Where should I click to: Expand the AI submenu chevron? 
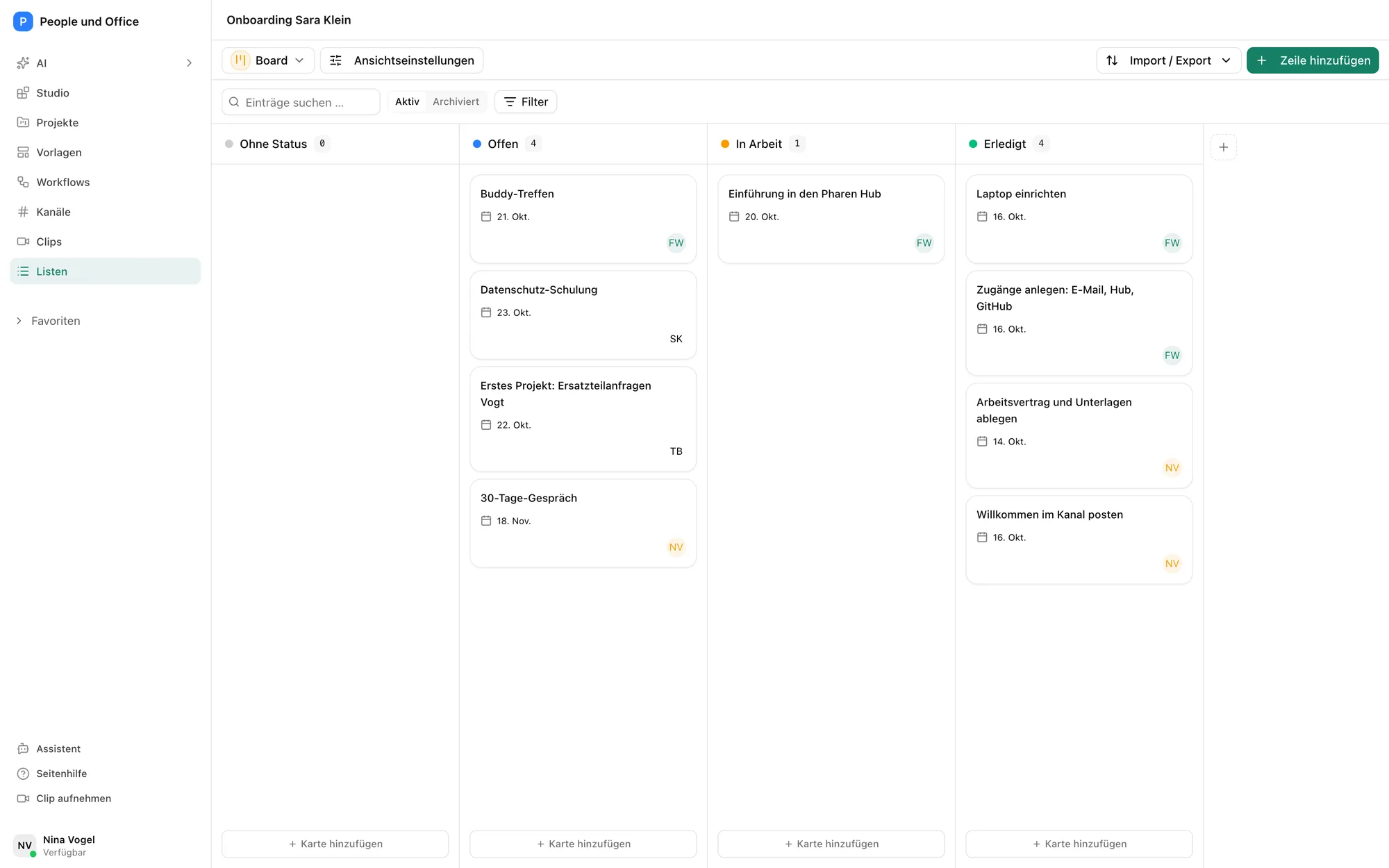pos(189,63)
